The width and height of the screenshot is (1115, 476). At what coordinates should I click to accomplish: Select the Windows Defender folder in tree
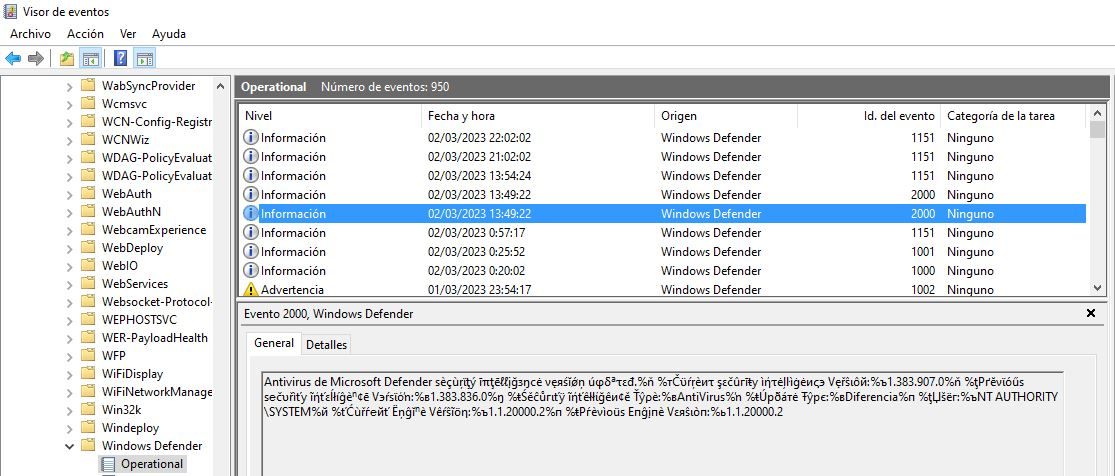pyautogui.click(x=151, y=446)
